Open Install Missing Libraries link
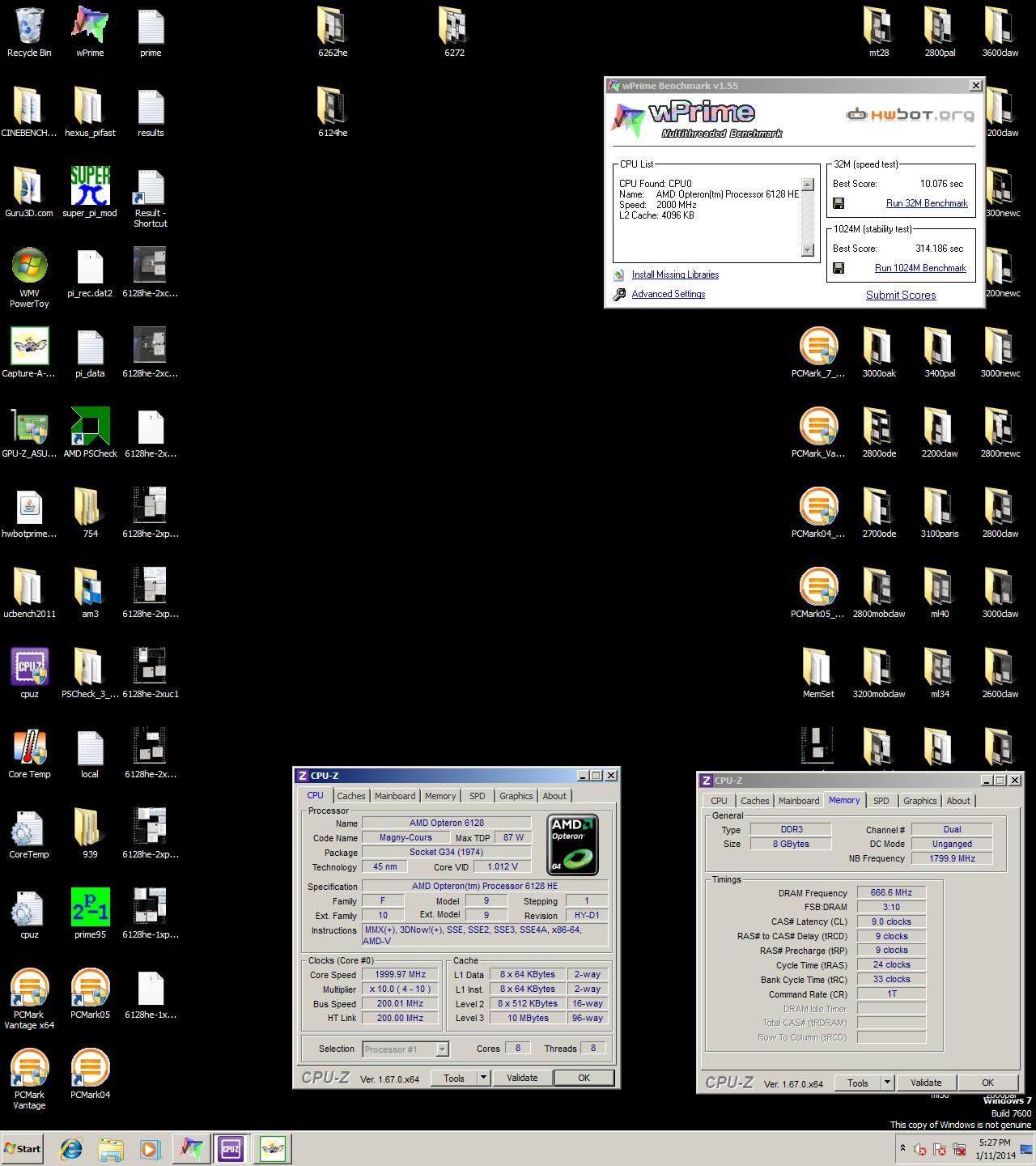Screen dimensions: 1036x1166 (x=675, y=274)
